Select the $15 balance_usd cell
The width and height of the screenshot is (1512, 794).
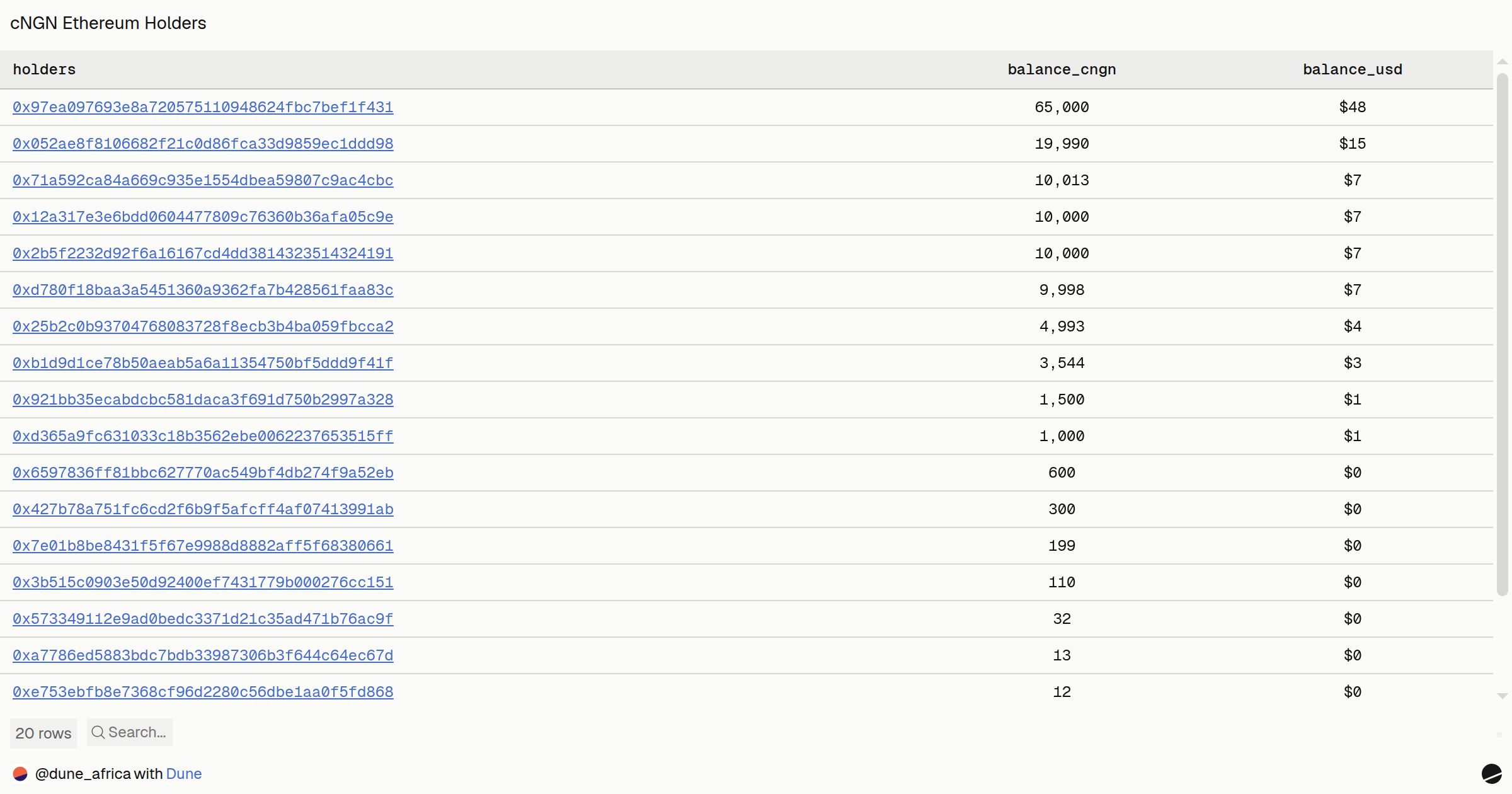(1353, 144)
